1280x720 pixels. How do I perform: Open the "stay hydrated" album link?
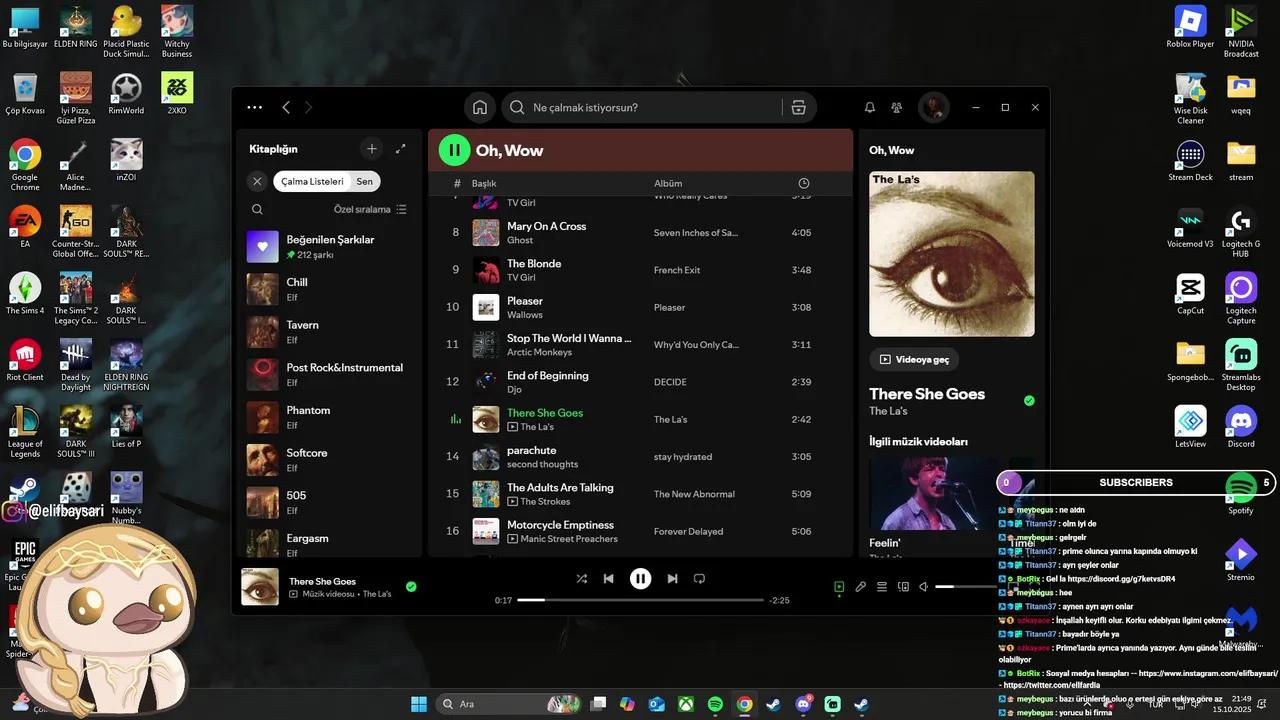683,457
